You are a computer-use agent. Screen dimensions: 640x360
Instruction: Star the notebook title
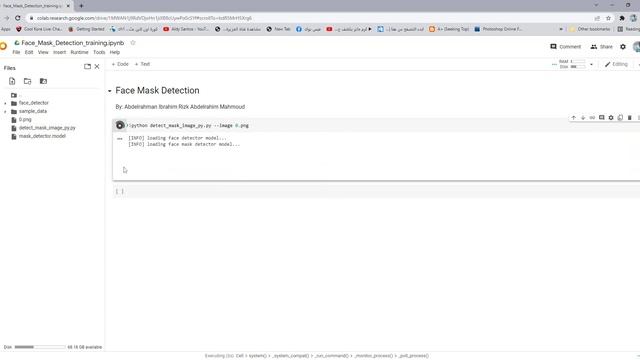pyautogui.click(x=133, y=43)
